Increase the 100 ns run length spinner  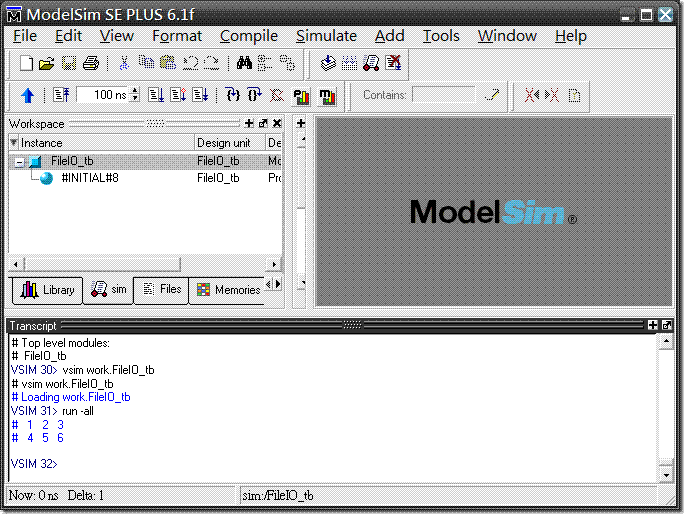coord(135,90)
